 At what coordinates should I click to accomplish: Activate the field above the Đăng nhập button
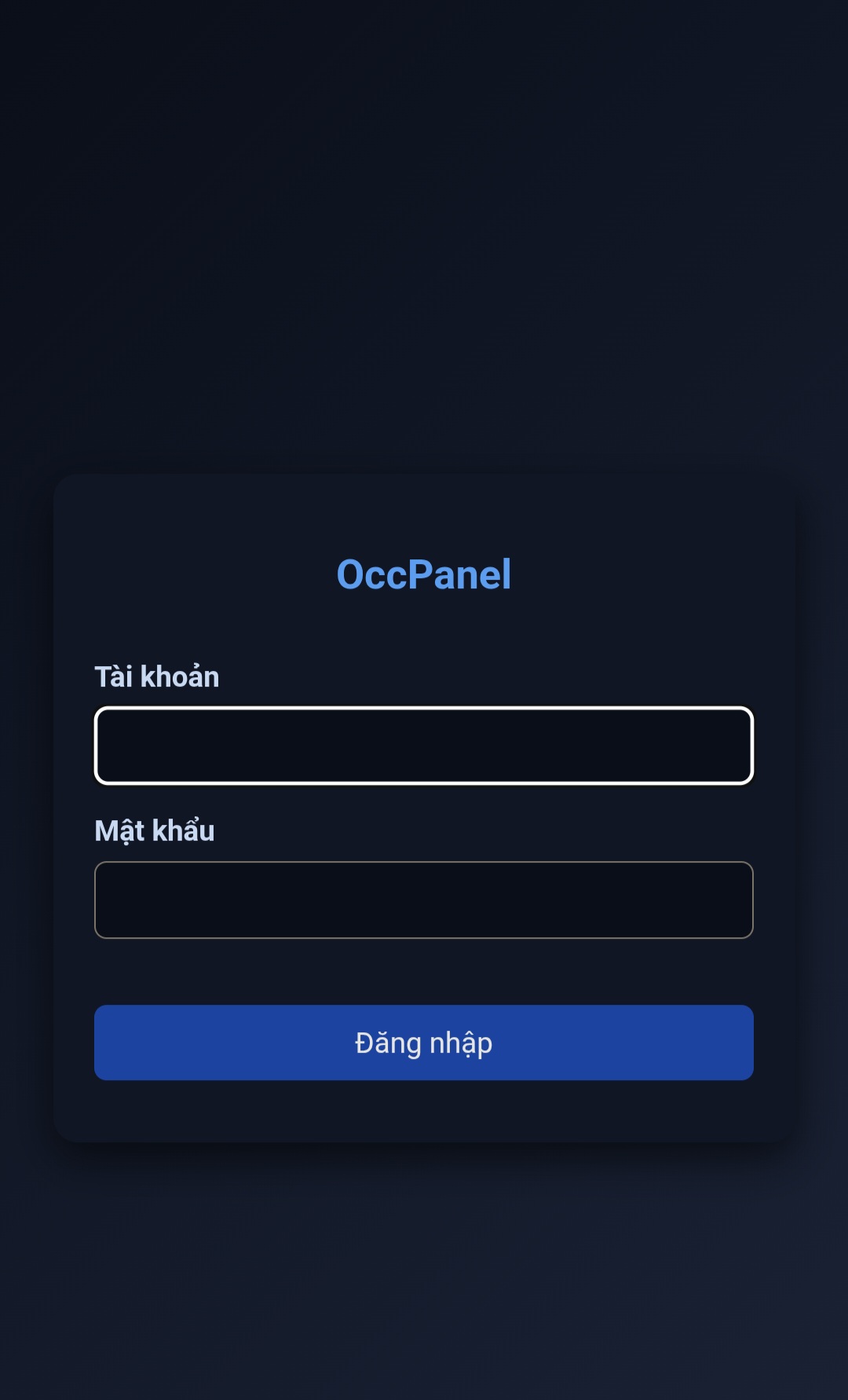[424, 900]
